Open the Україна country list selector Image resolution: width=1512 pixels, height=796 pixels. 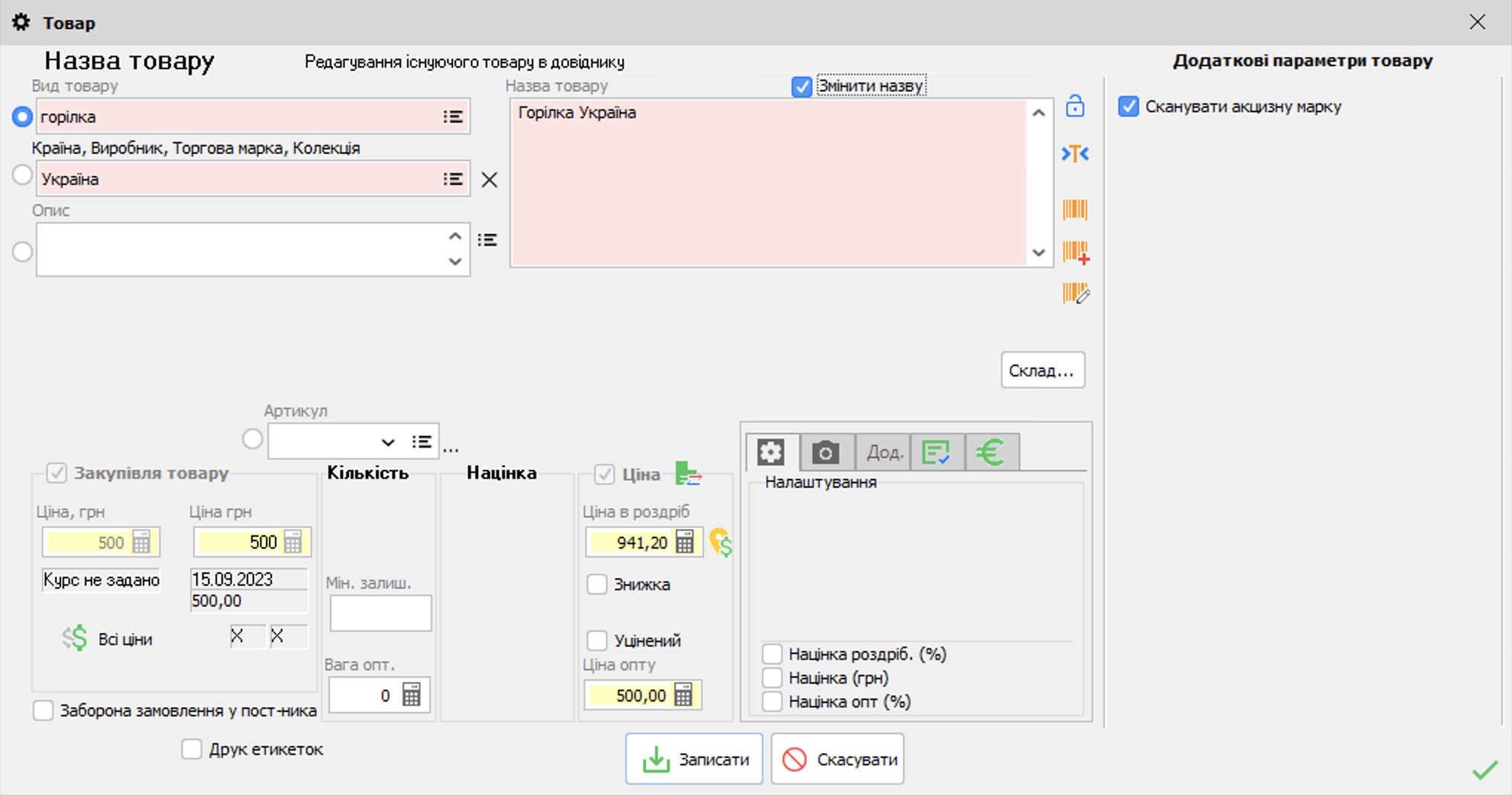(x=452, y=179)
